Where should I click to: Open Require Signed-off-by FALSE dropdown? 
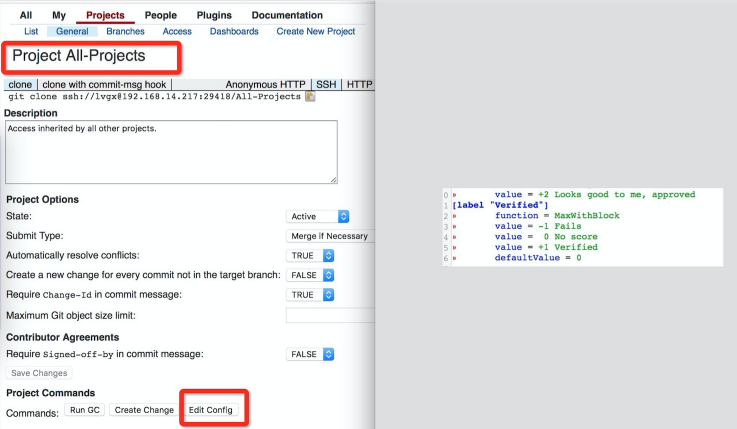310,354
